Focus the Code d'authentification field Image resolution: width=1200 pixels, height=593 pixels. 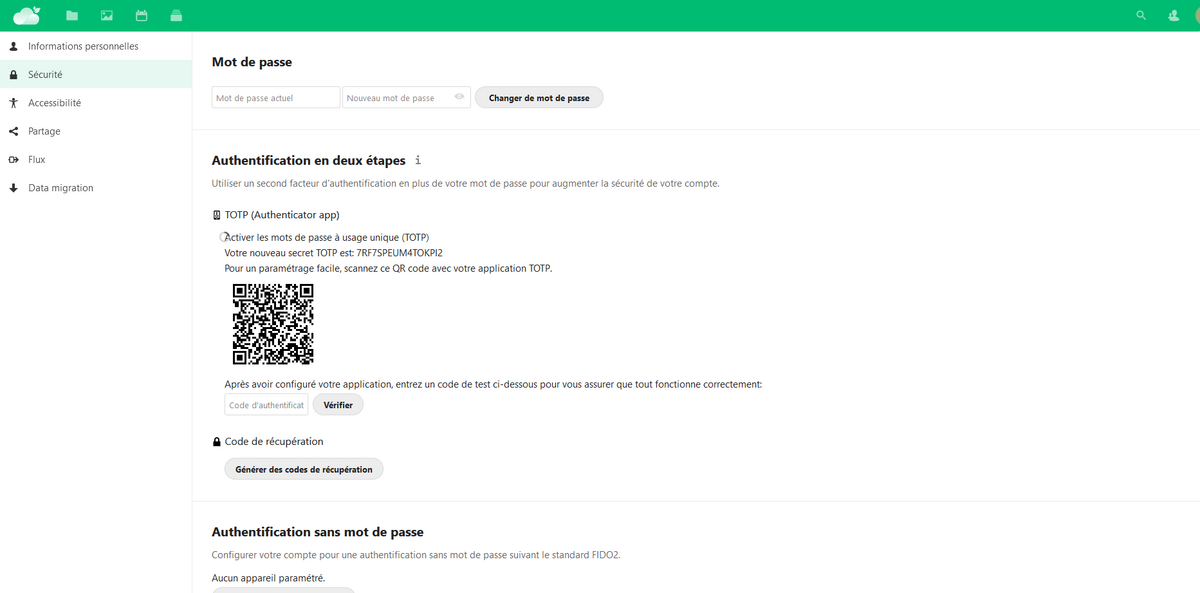[x=267, y=405]
